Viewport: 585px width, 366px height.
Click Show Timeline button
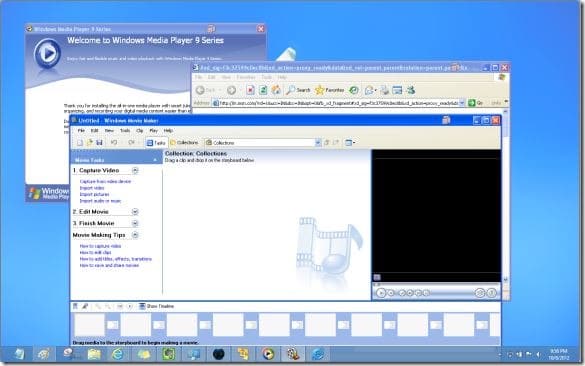pos(157,306)
